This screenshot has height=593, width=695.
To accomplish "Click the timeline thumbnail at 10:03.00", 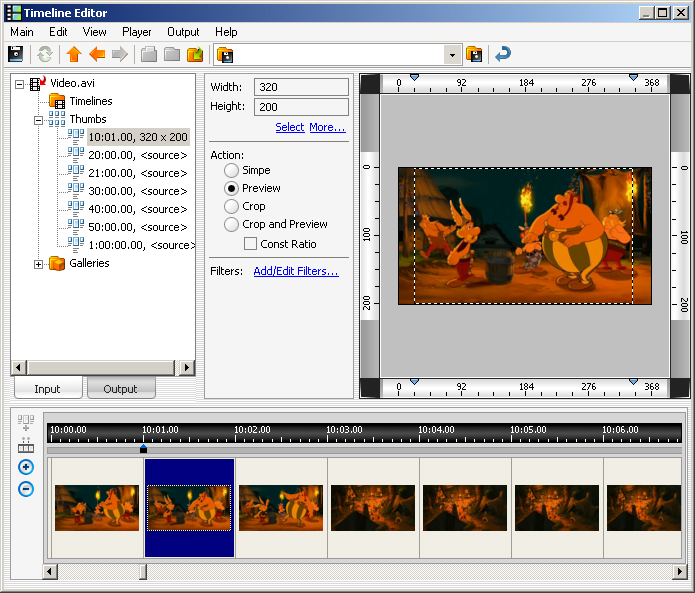I will click(x=373, y=508).
